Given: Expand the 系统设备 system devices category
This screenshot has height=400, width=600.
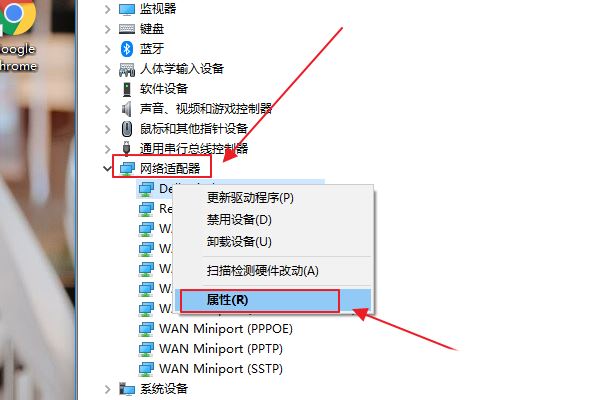Looking at the screenshot, I should click(108, 389).
